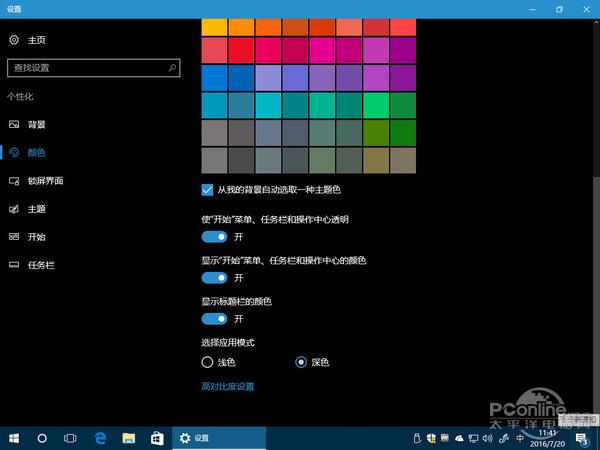Screen dimensions: 600x450
Task: Pick the default blue swatch in third row
Action: pyautogui.click(x=214, y=78)
